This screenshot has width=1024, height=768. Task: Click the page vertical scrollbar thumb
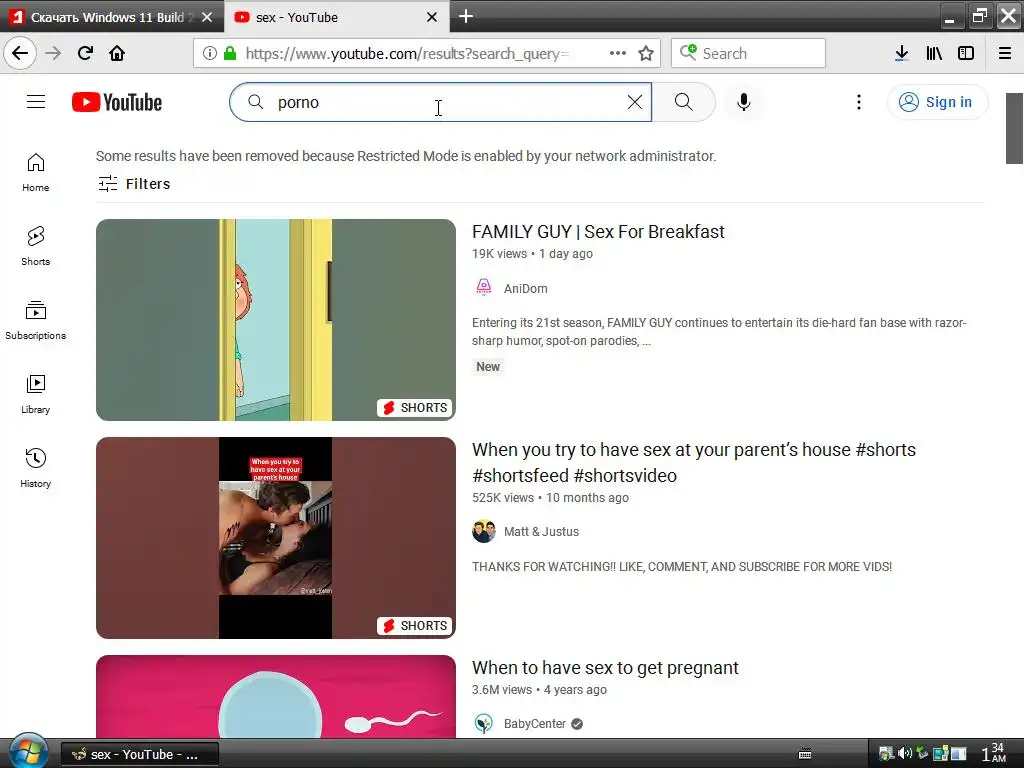(1014, 128)
